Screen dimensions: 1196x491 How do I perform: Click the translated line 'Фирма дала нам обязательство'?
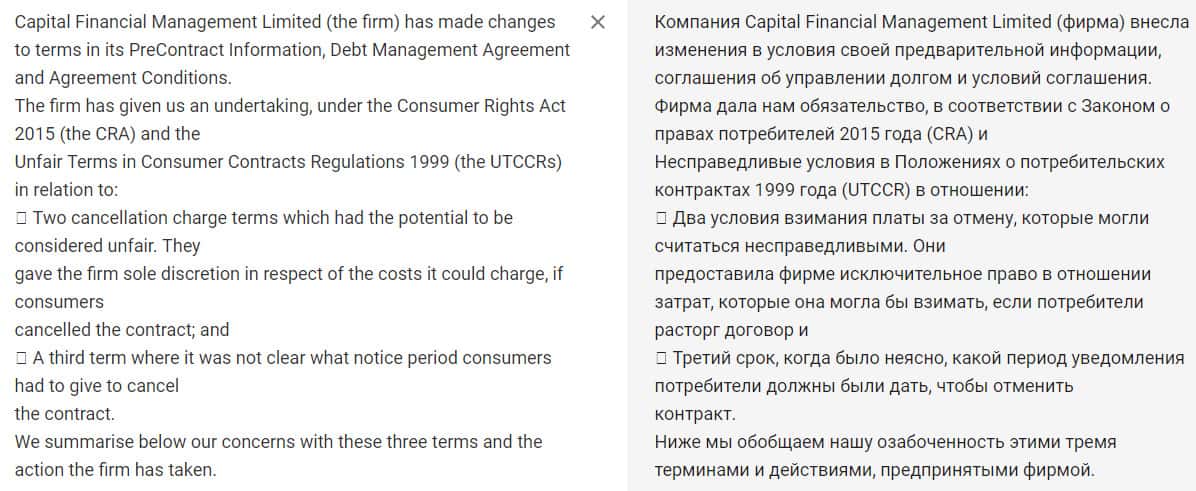pos(911,106)
